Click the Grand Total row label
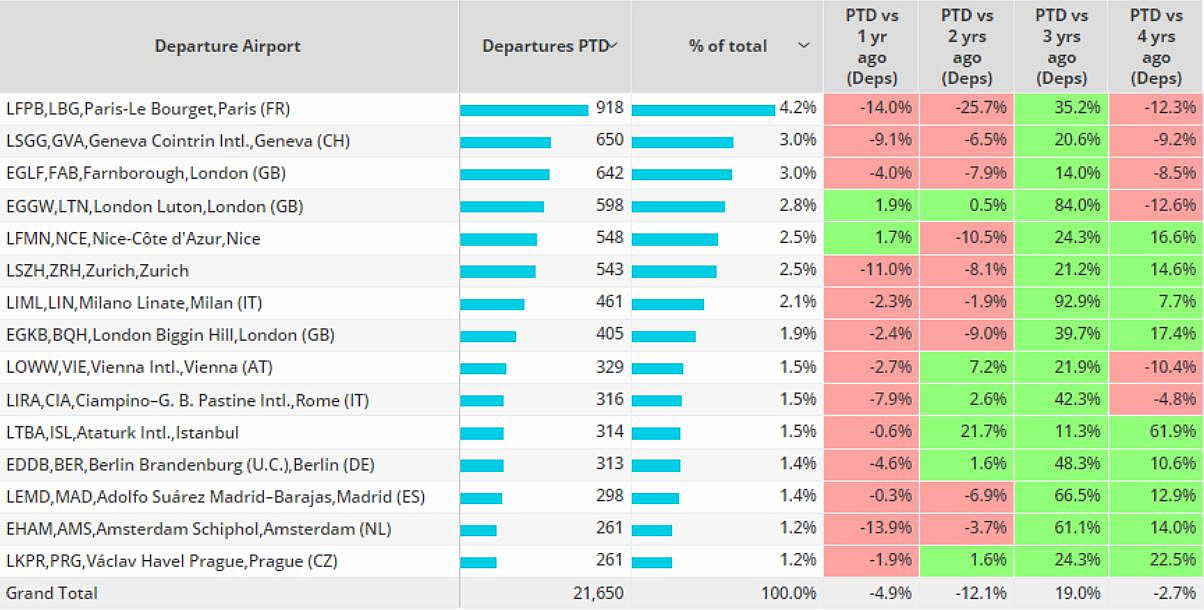Screen dimensions: 1204x610 pyautogui.click(x=52, y=593)
